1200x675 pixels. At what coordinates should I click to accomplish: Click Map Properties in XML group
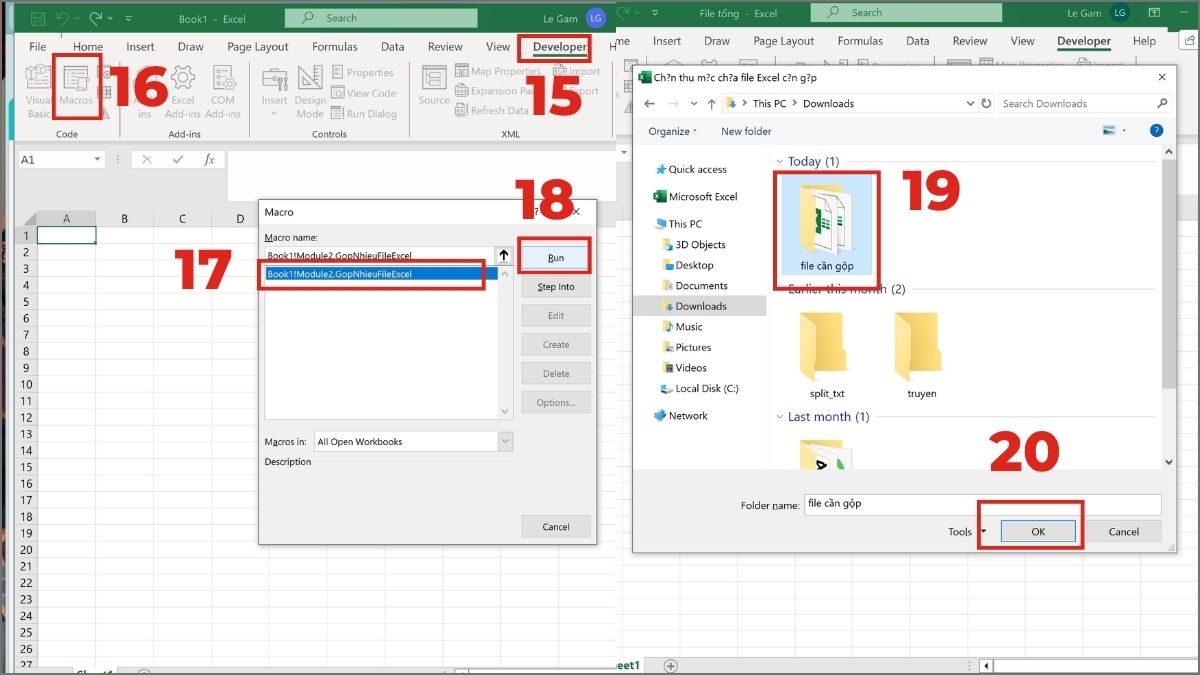coord(498,71)
